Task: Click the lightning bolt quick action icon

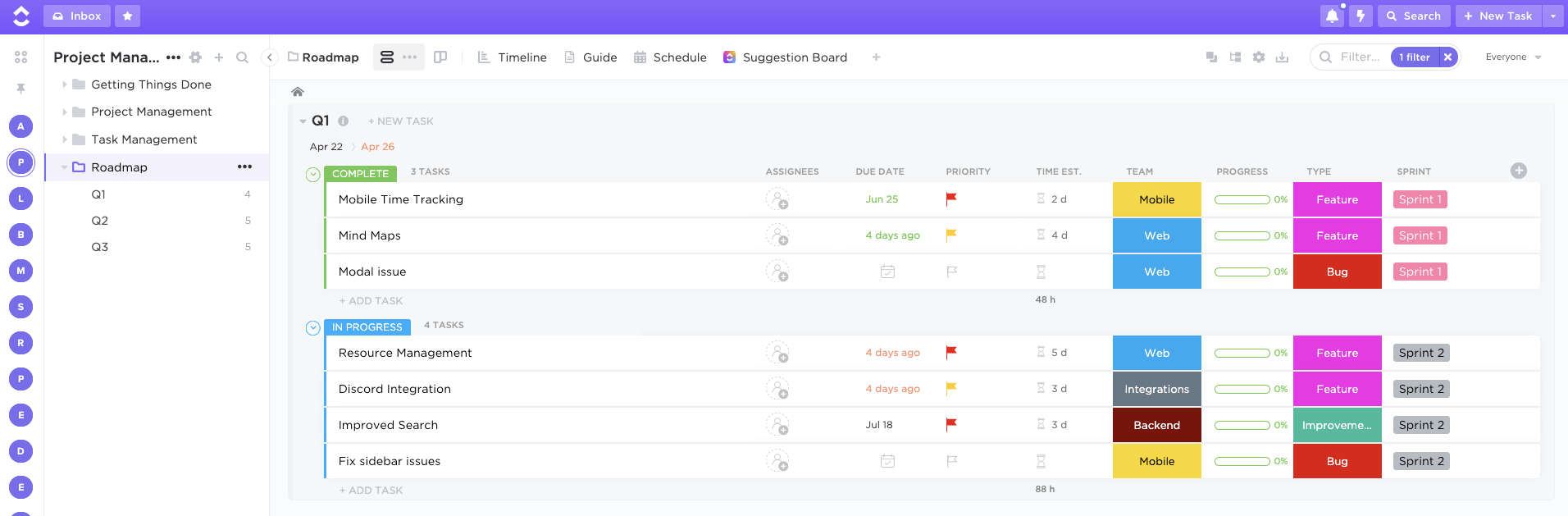Action: point(1361,16)
